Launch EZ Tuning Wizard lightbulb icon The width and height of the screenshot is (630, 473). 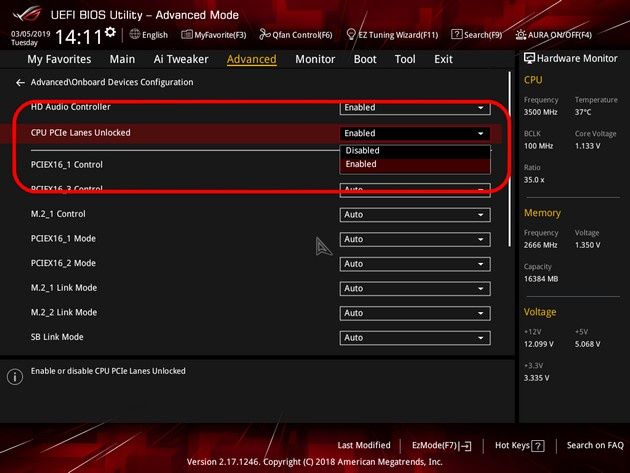click(351, 35)
